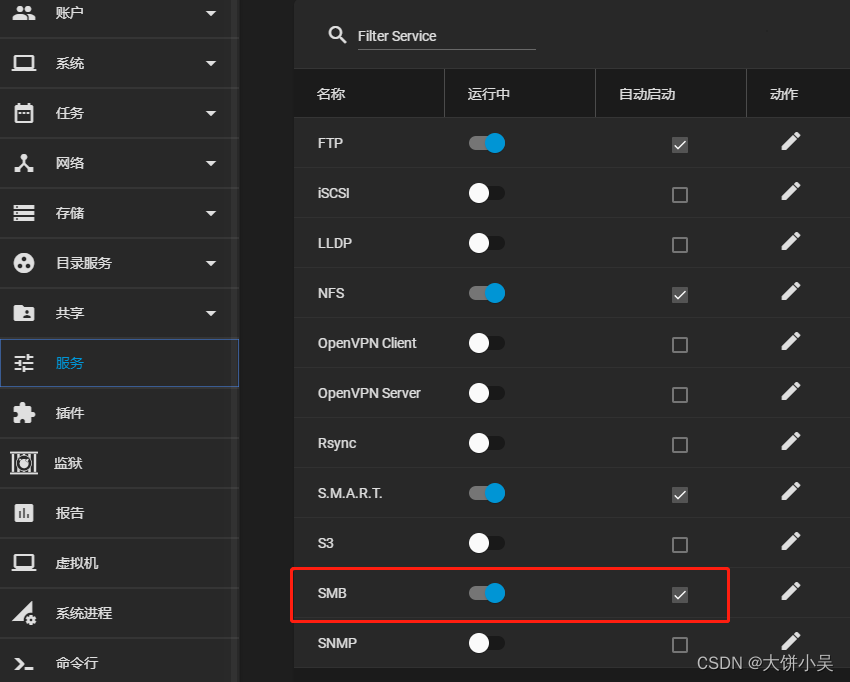Screen dimensions: 850x682
Task: Enable the Rsync running toggle
Action: click(487, 443)
